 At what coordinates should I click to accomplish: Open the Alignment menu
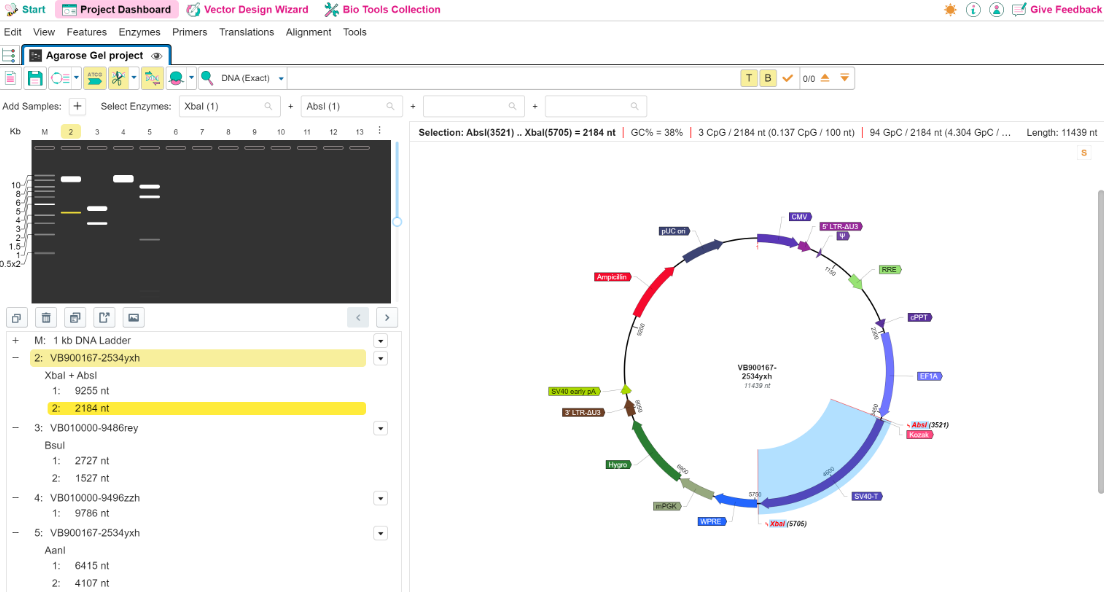308,32
